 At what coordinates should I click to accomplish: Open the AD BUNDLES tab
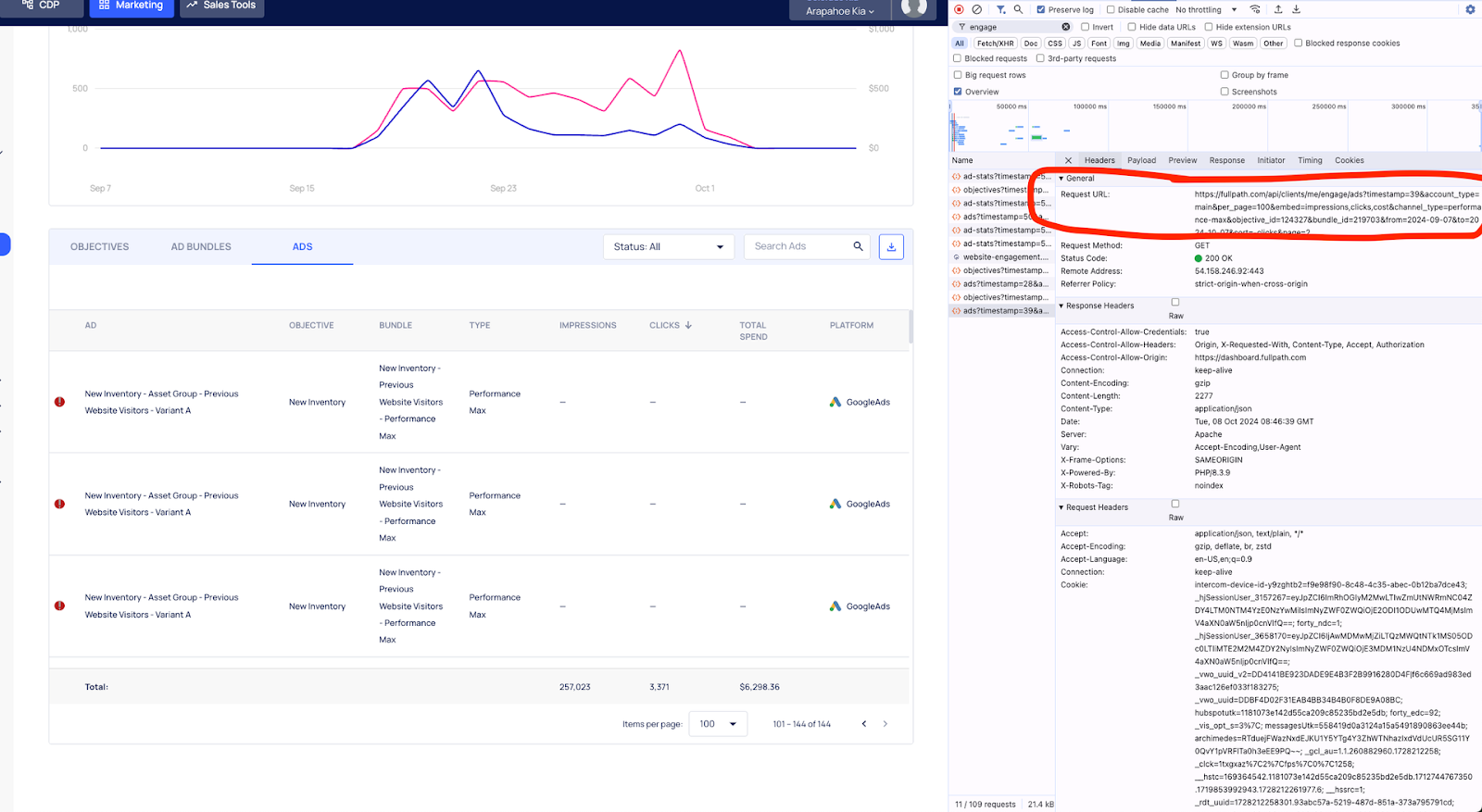pyautogui.click(x=201, y=247)
